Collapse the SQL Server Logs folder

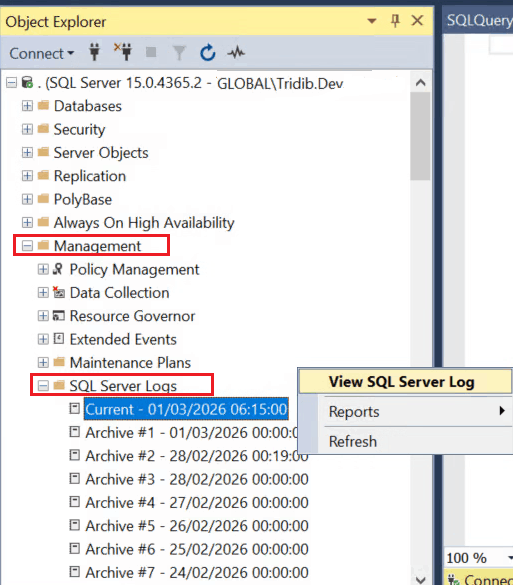point(43,385)
